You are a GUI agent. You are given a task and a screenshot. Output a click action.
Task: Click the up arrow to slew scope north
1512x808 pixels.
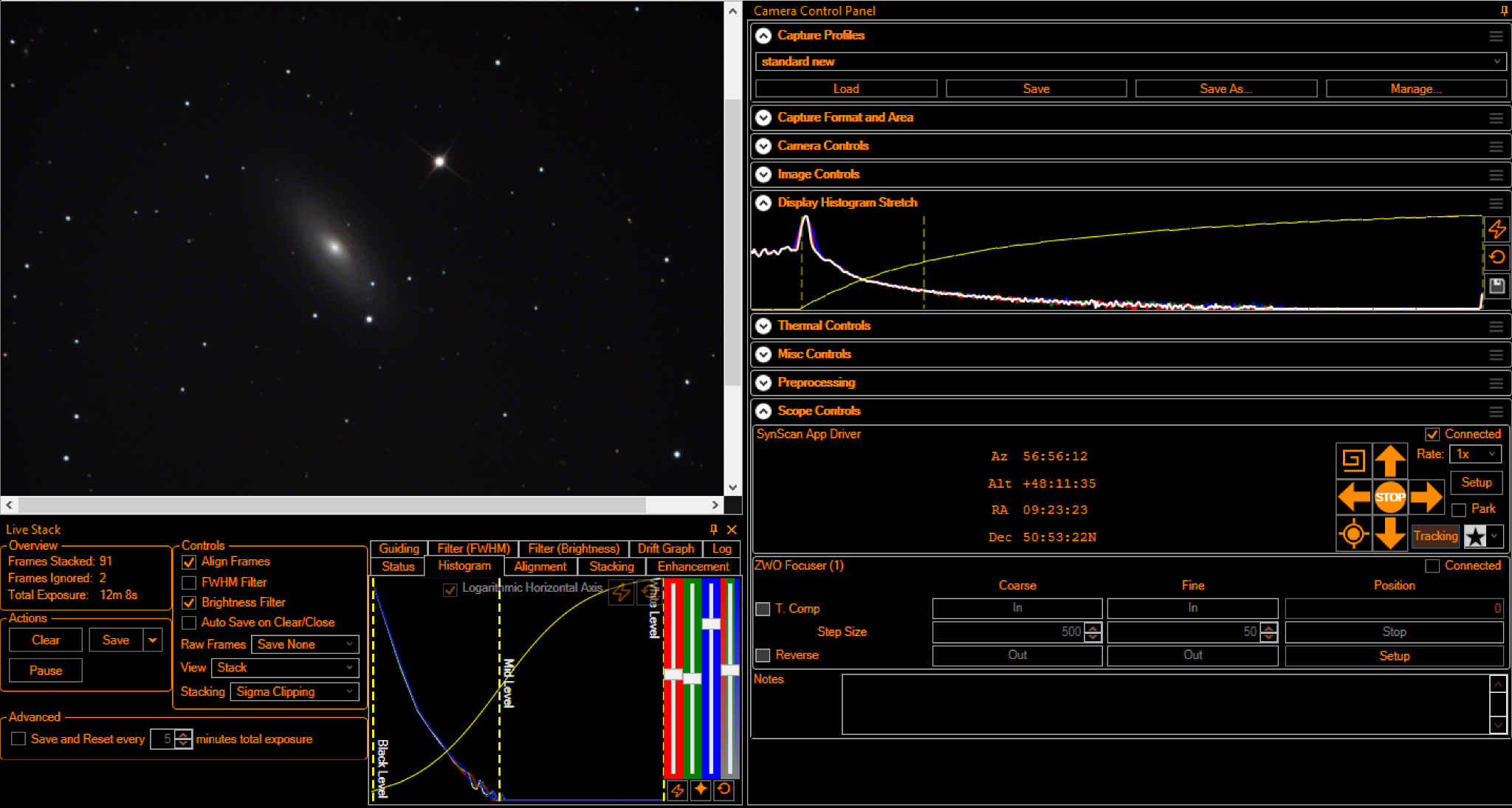[1389, 460]
